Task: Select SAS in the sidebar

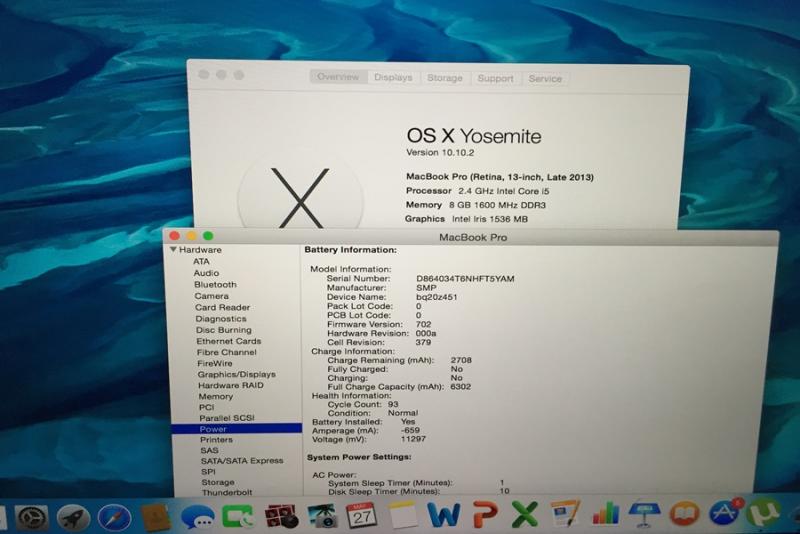Action: [209, 450]
